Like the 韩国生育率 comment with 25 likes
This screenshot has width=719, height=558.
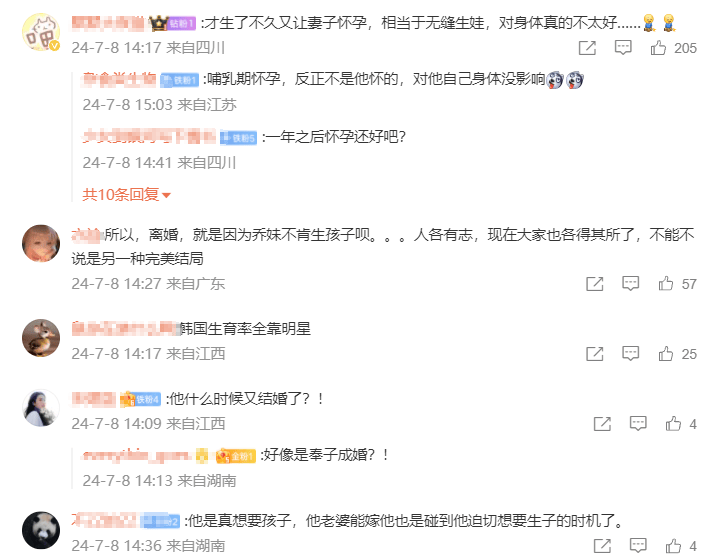666,354
